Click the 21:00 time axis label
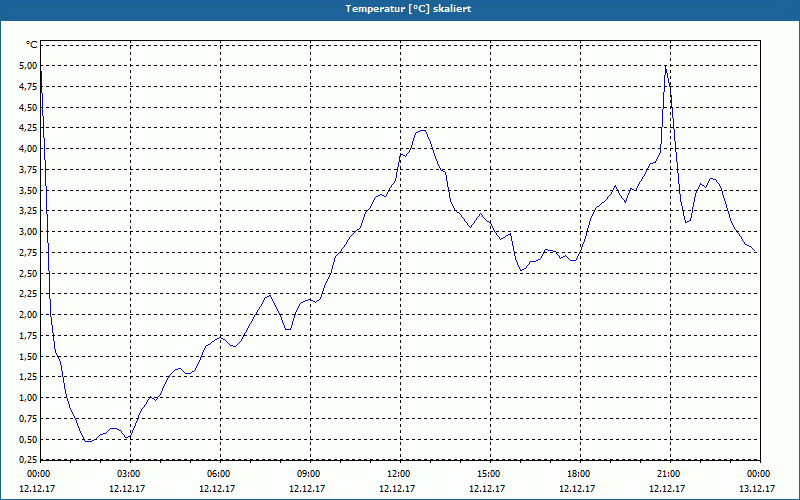Image resolution: width=800 pixels, height=500 pixels. 670,474
